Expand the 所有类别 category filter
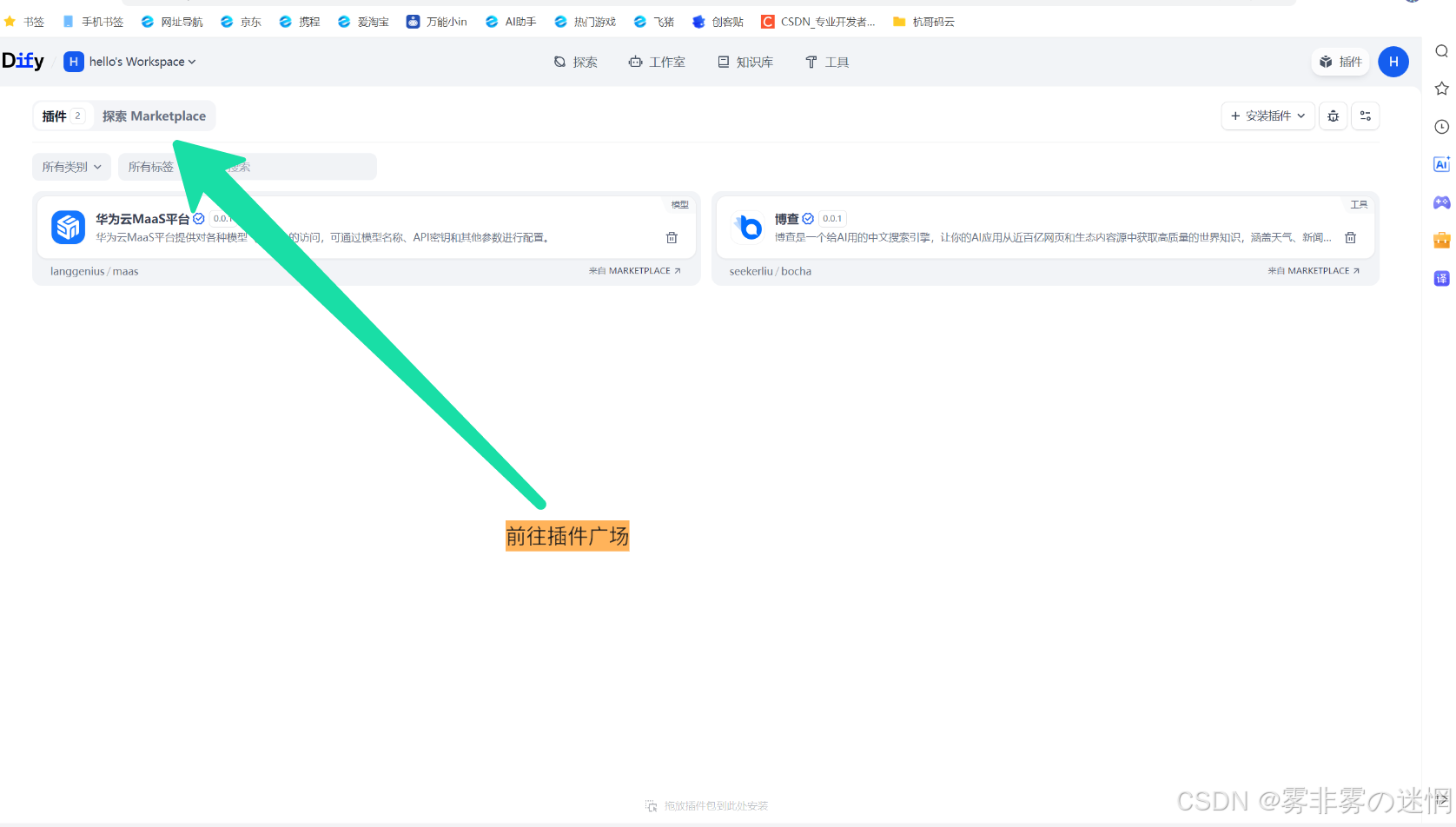 [x=72, y=167]
